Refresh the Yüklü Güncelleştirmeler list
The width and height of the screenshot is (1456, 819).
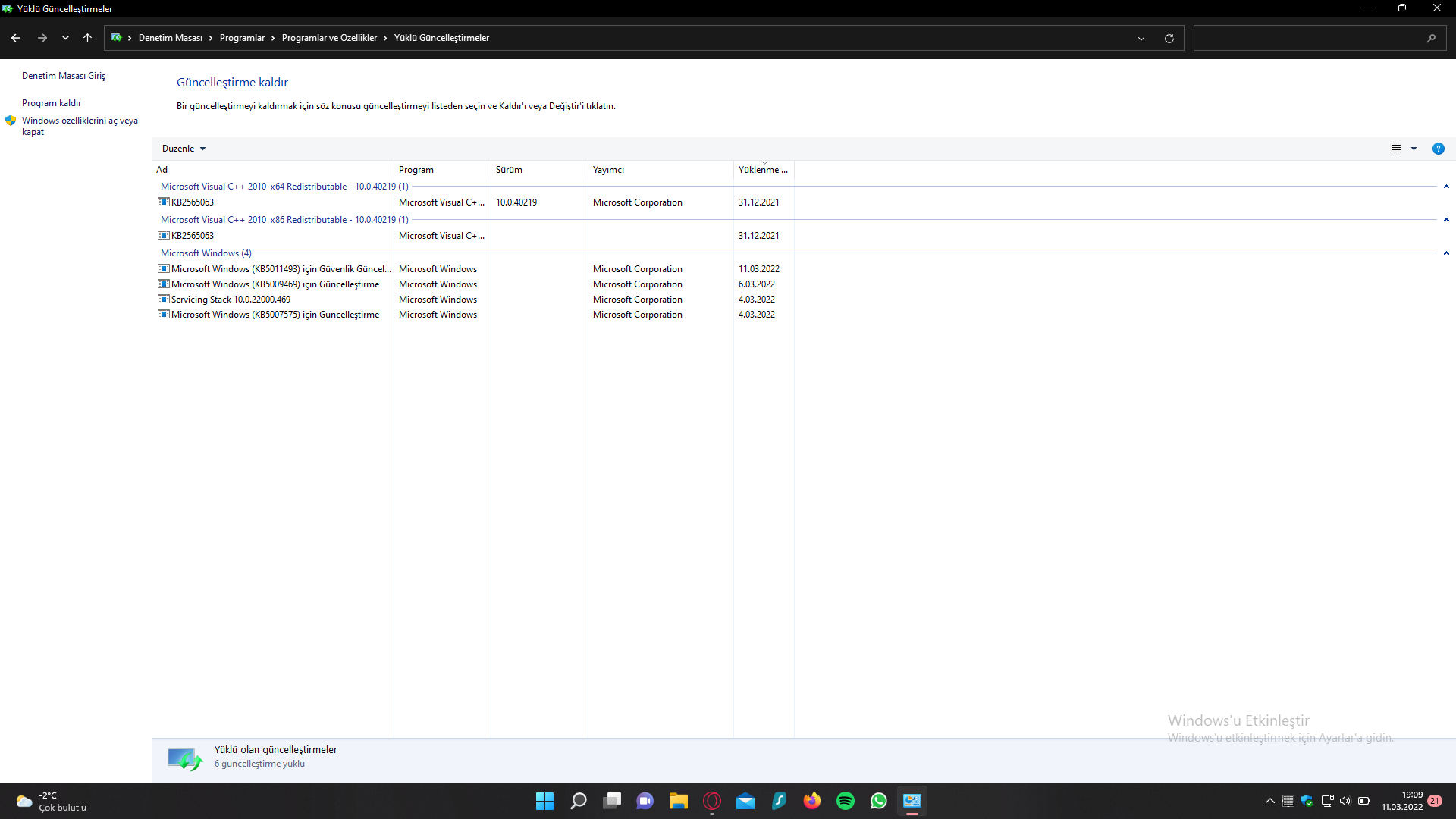coord(1169,38)
